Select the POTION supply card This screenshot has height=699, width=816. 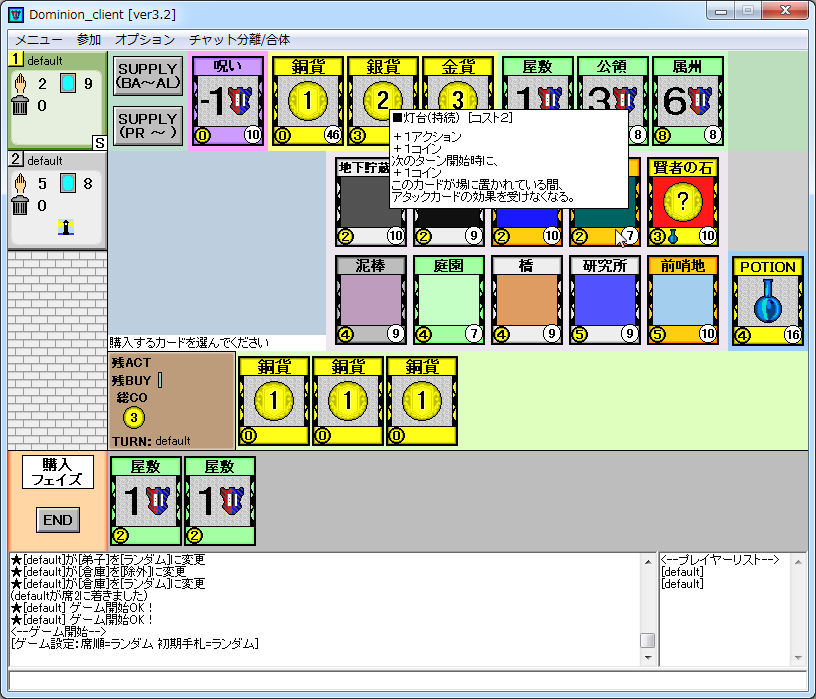click(x=768, y=301)
